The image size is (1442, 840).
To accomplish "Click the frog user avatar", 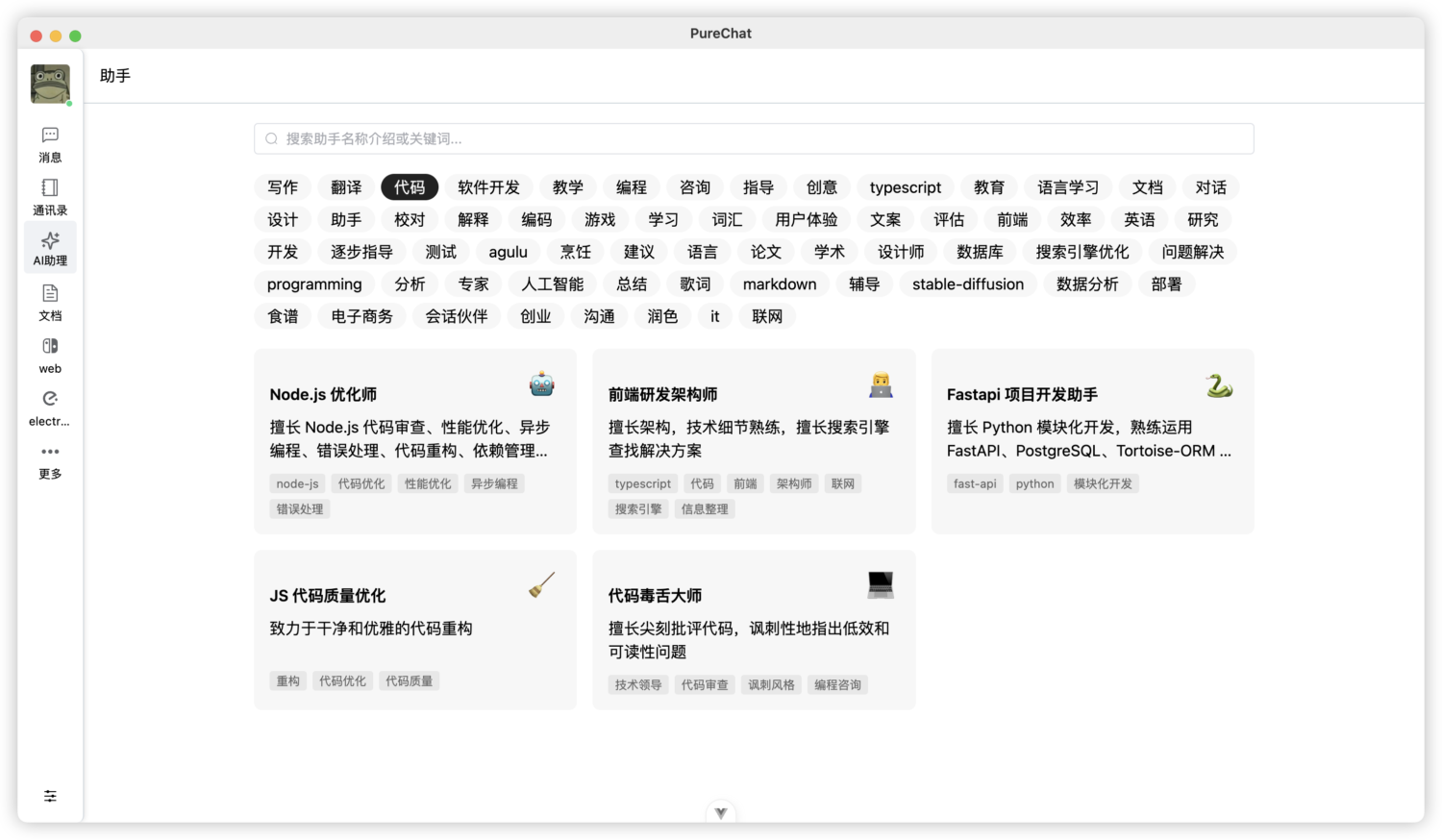I will tap(50, 84).
